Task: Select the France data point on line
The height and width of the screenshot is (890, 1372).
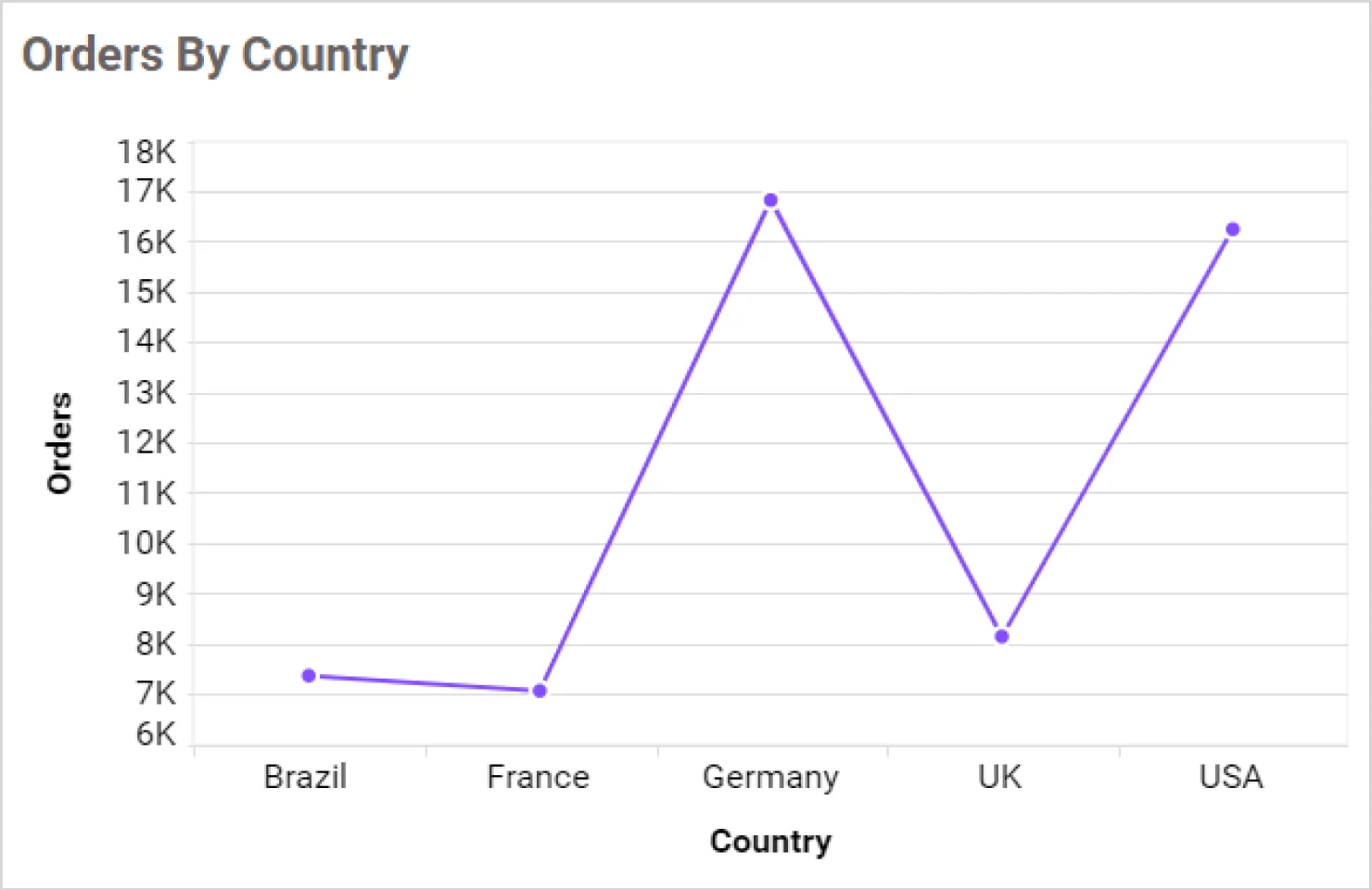Action: tap(540, 691)
